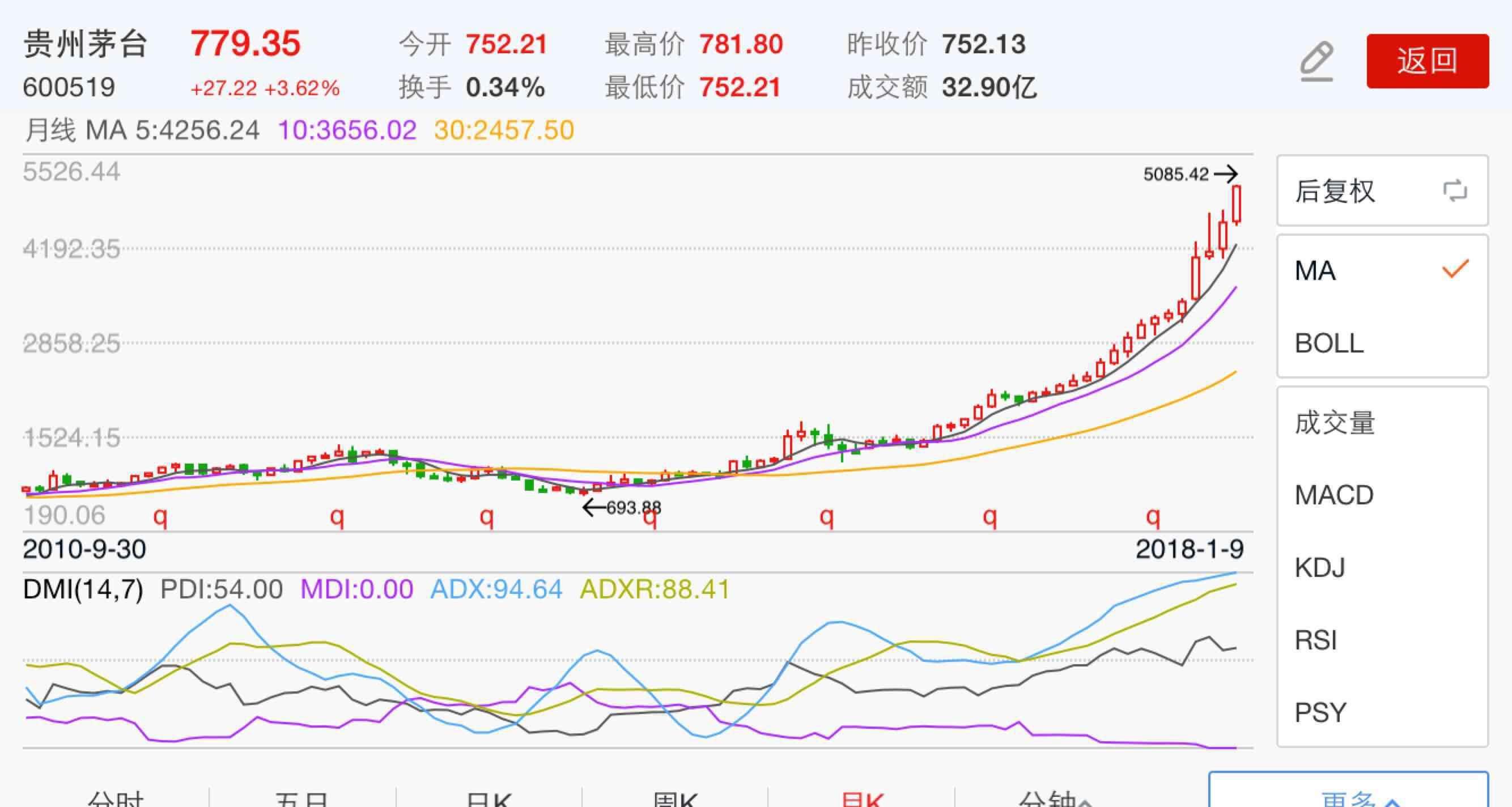Click the orange checkmark next to MA
The image size is (1512, 807).
[1455, 269]
